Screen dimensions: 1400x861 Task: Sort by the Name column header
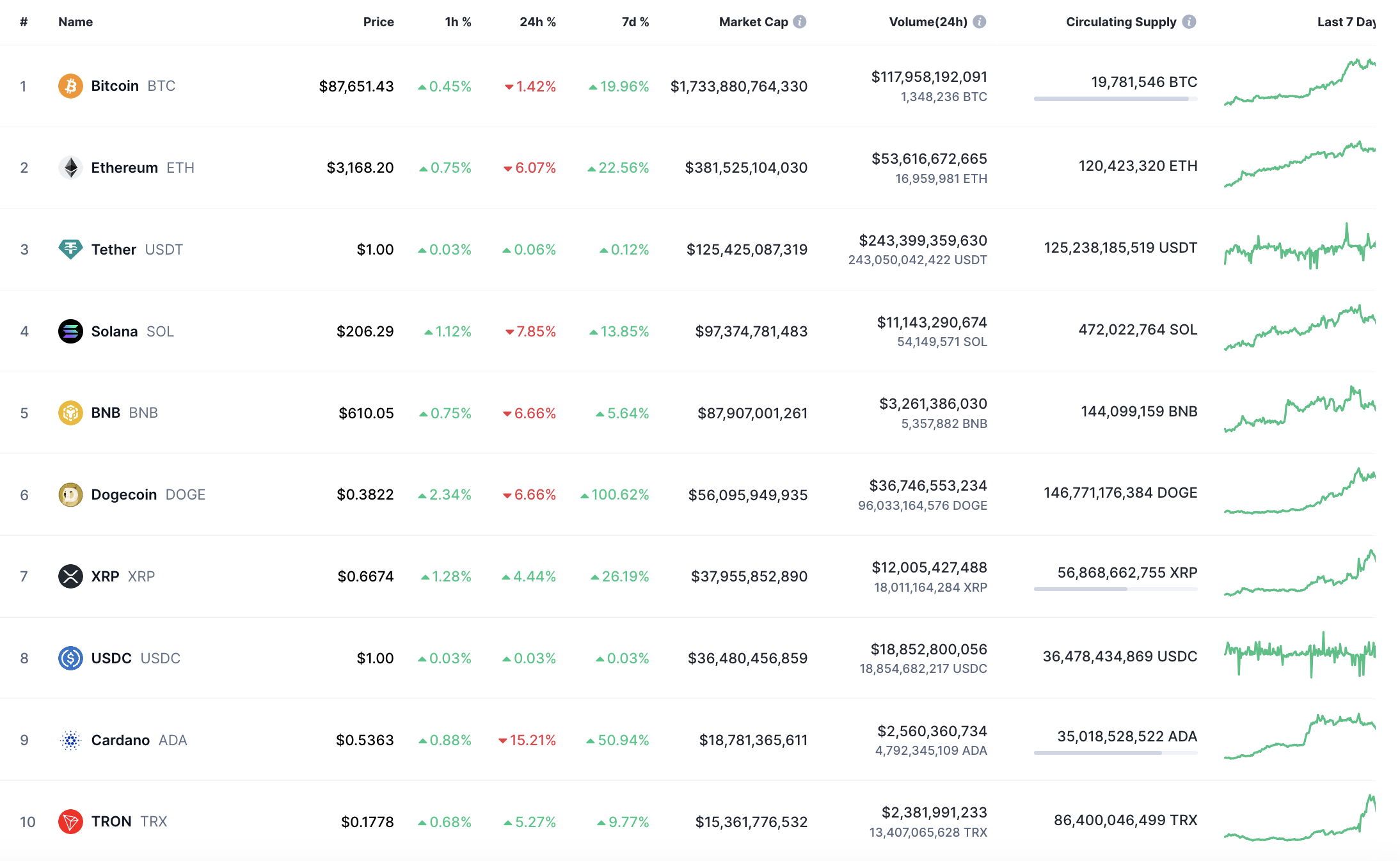coord(76,22)
